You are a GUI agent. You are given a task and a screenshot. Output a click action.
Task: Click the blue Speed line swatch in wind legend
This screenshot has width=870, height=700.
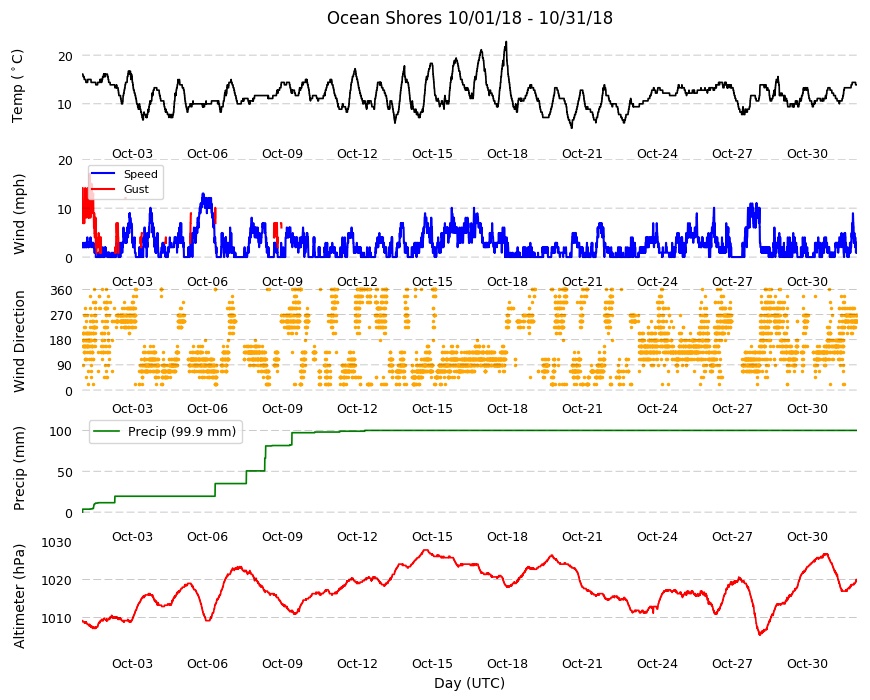click(x=103, y=174)
